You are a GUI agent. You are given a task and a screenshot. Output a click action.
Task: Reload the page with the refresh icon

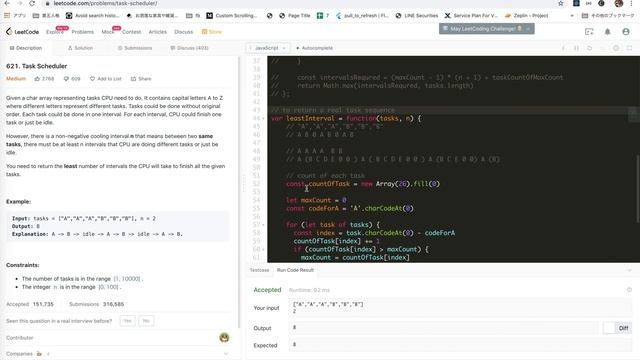click(32, 3)
